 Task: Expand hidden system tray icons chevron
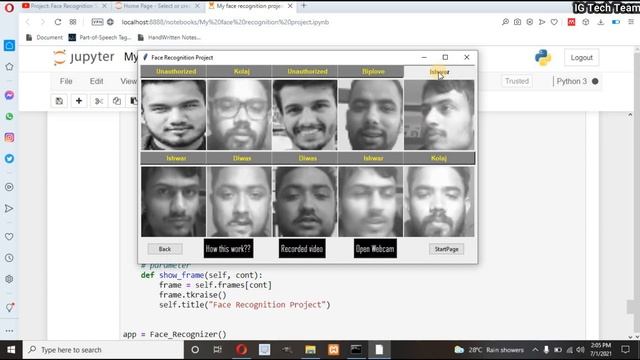(x=535, y=350)
